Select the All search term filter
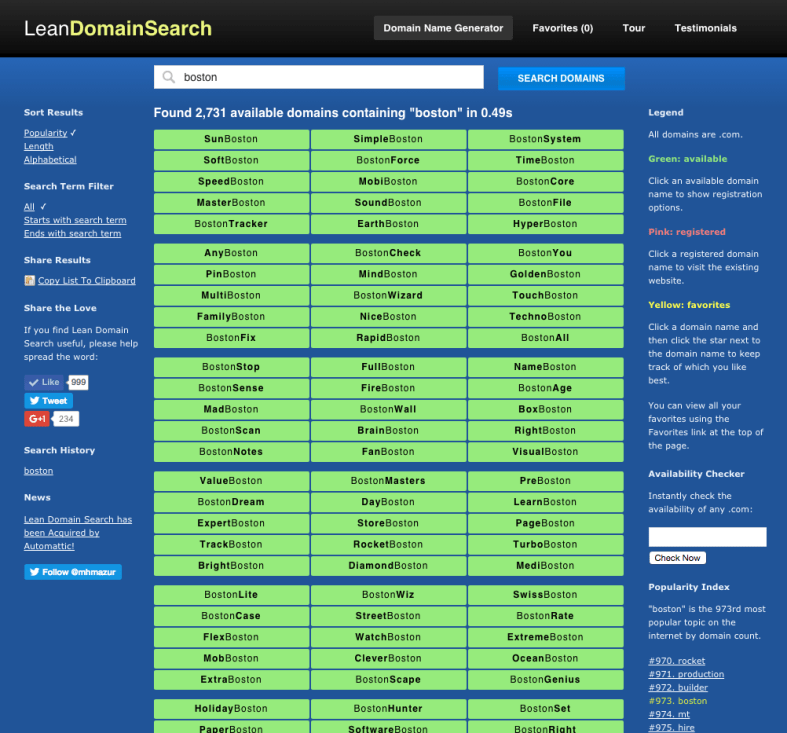This screenshot has height=733, width=787. [29, 206]
